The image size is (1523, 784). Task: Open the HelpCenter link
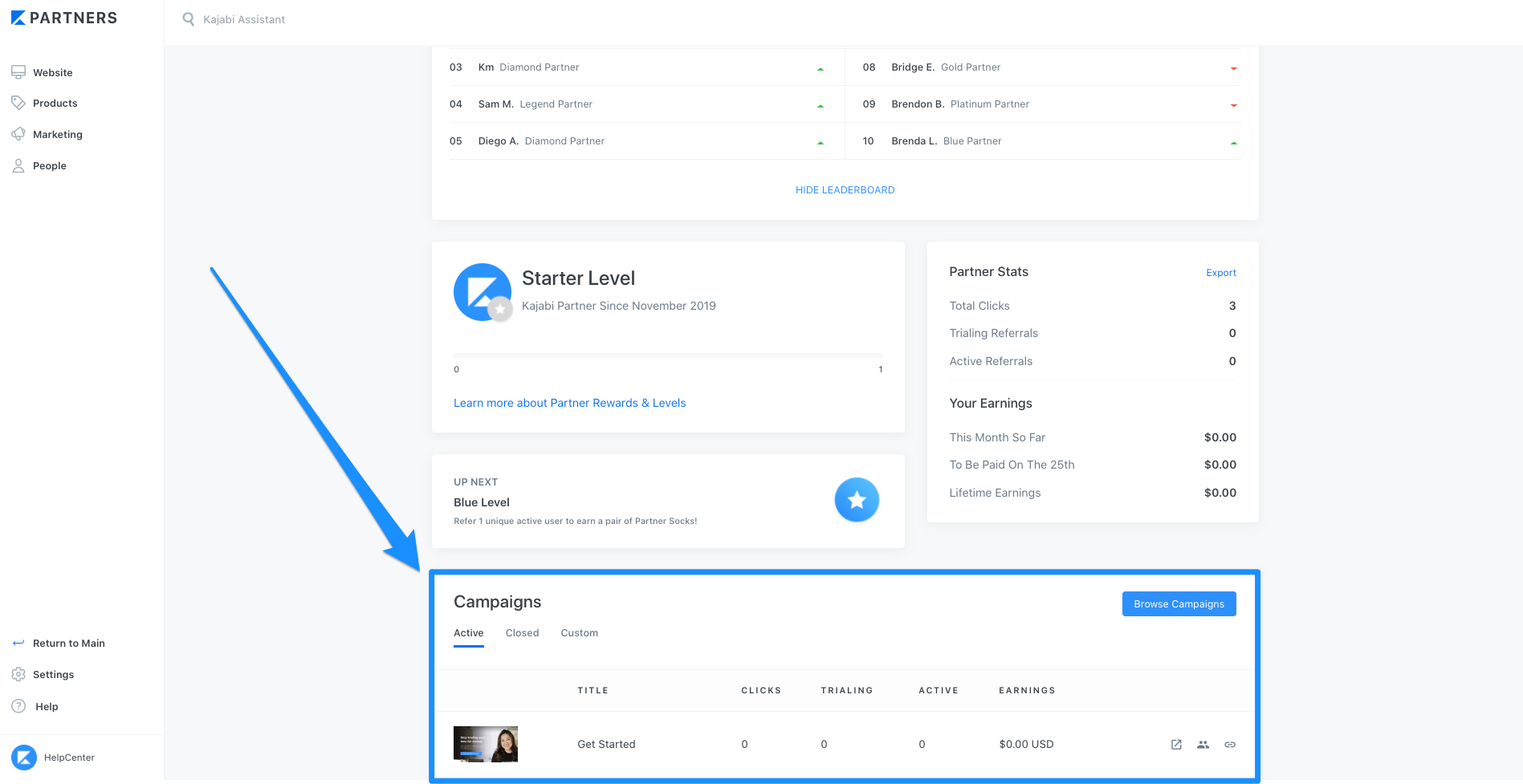pos(69,757)
